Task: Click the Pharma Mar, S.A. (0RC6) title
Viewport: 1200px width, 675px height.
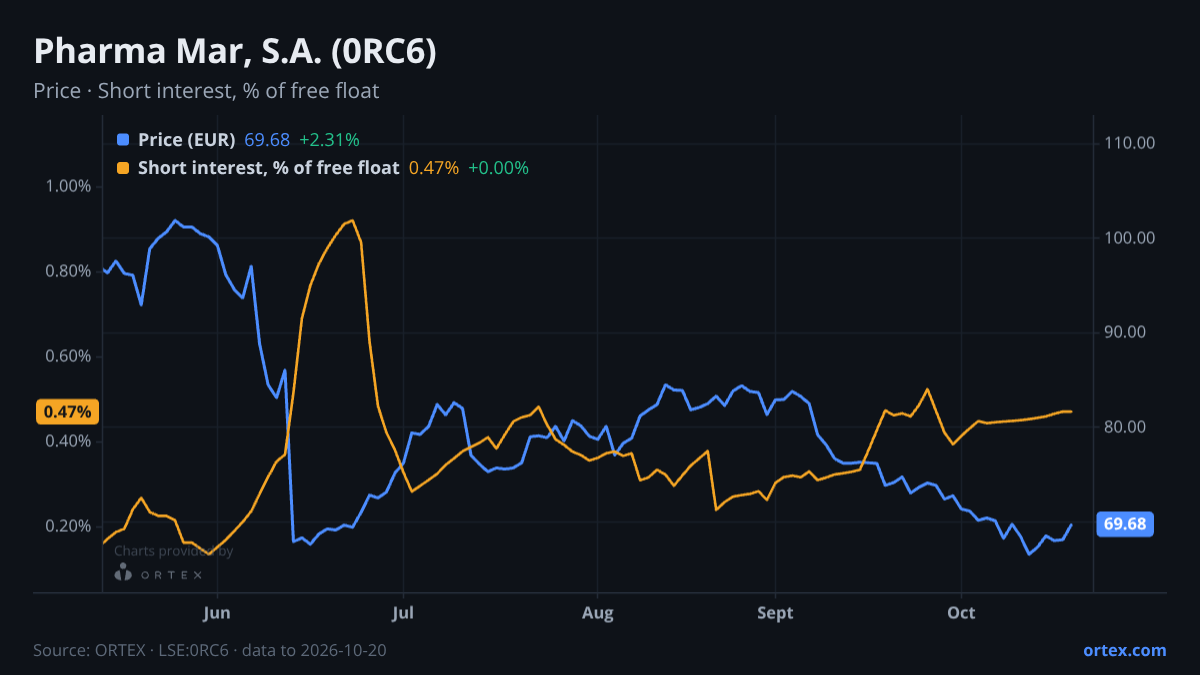Action: point(235,52)
